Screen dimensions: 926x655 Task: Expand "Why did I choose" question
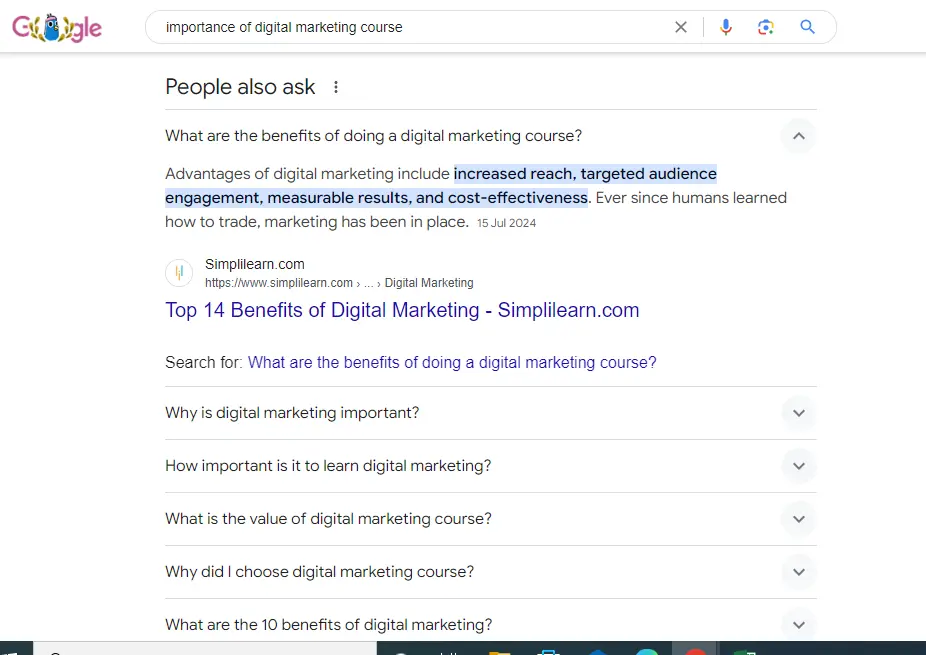coord(798,572)
